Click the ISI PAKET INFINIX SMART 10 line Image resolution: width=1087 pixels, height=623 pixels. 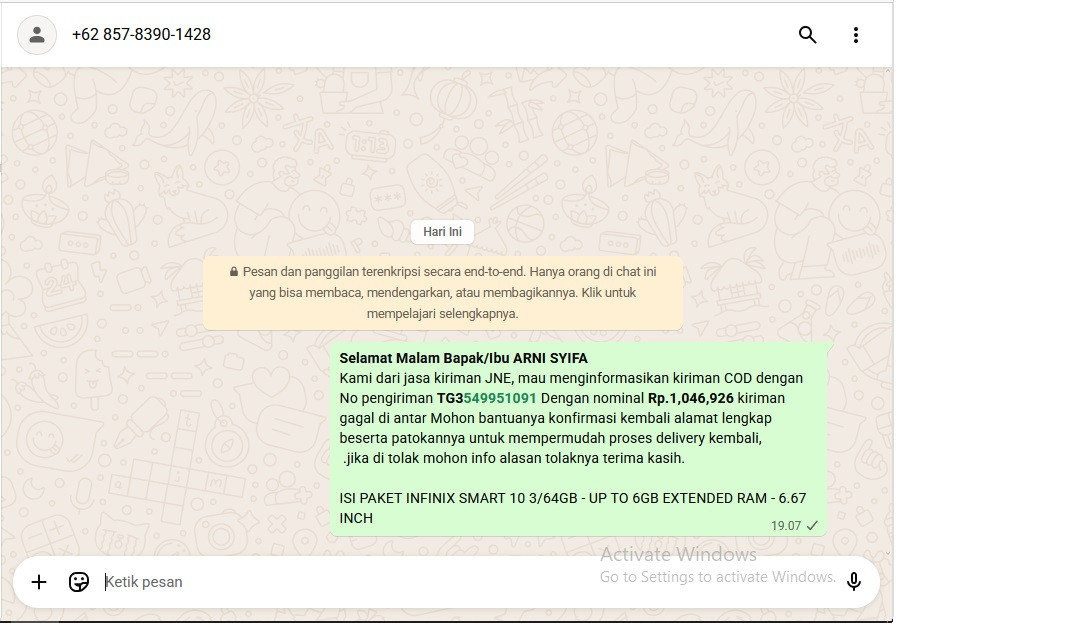pyautogui.click(x=573, y=508)
